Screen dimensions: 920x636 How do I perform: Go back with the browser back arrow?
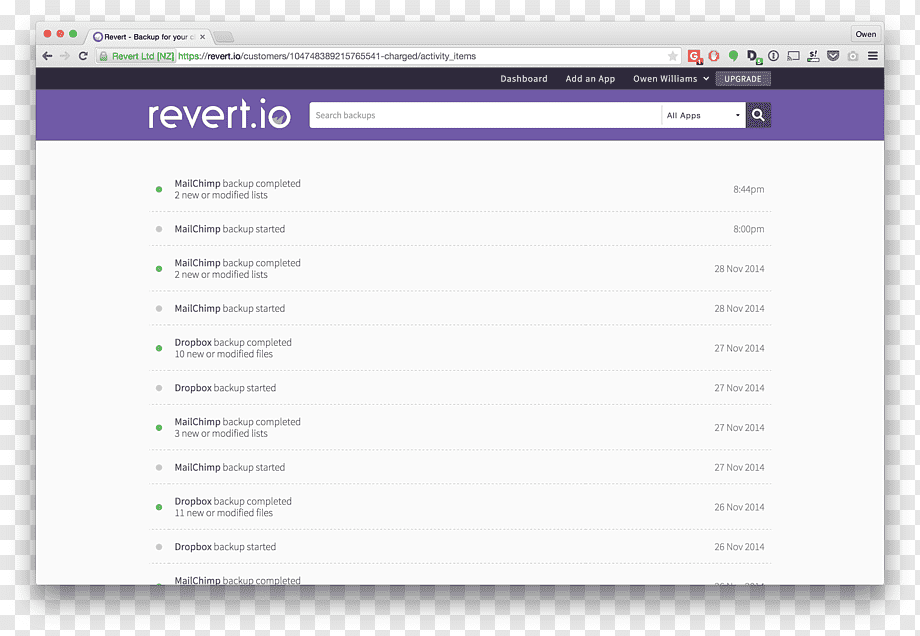coord(48,56)
